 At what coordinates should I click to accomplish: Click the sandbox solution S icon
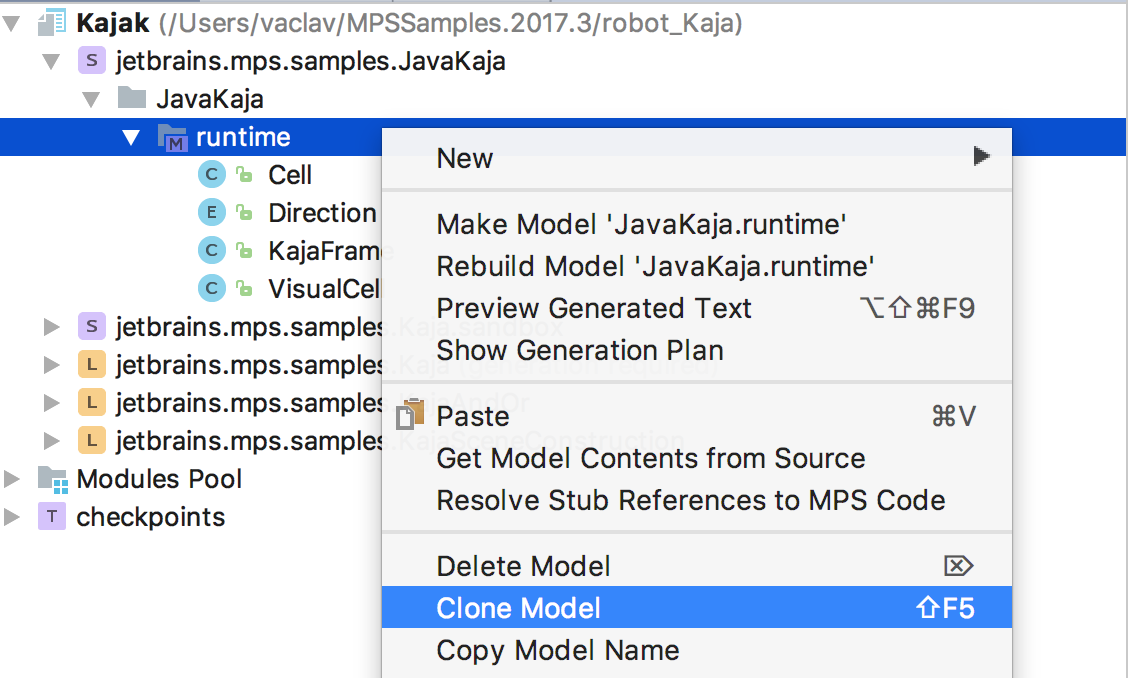[x=91, y=327]
